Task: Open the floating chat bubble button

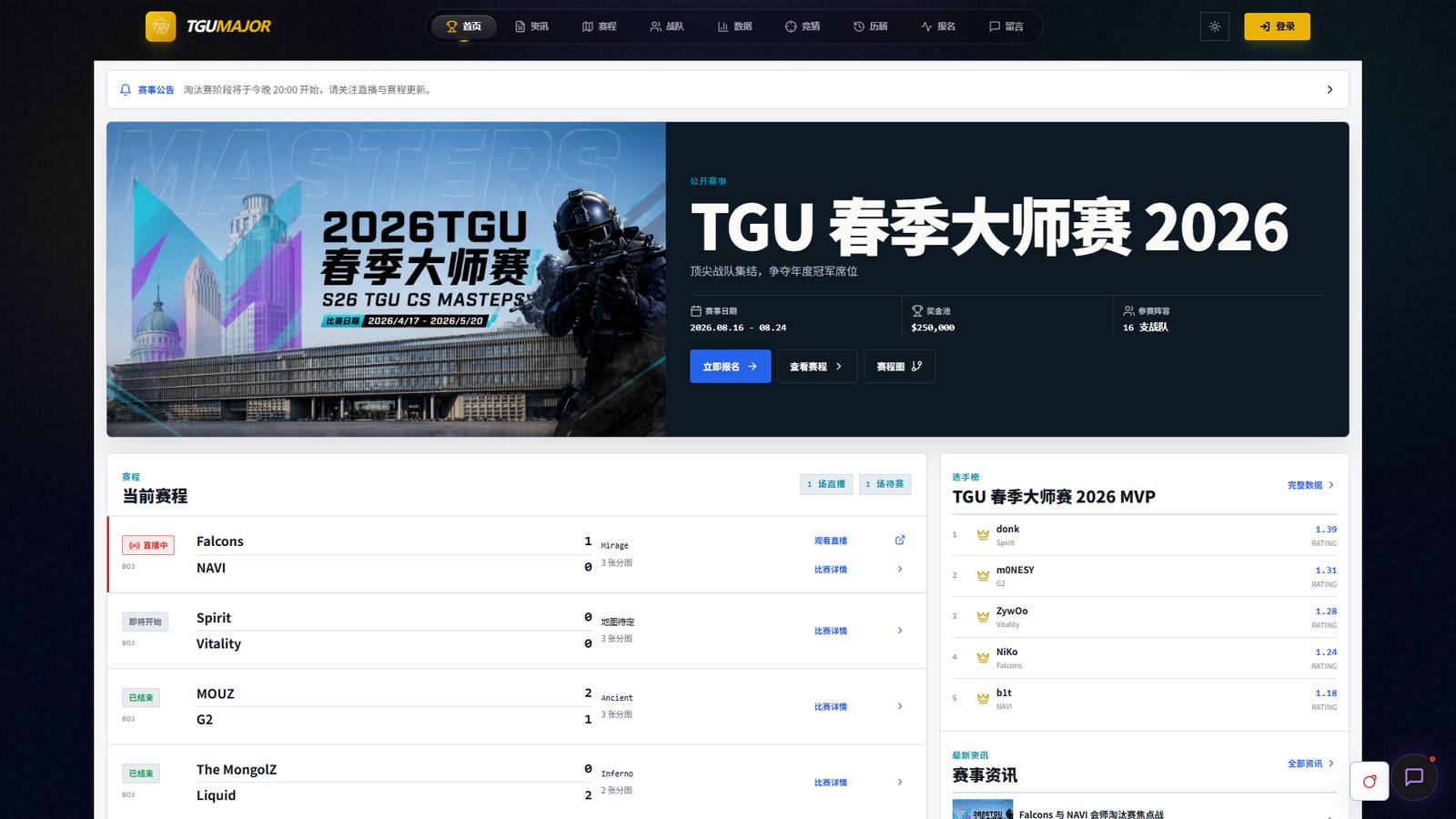Action: pyautogui.click(x=1413, y=777)
